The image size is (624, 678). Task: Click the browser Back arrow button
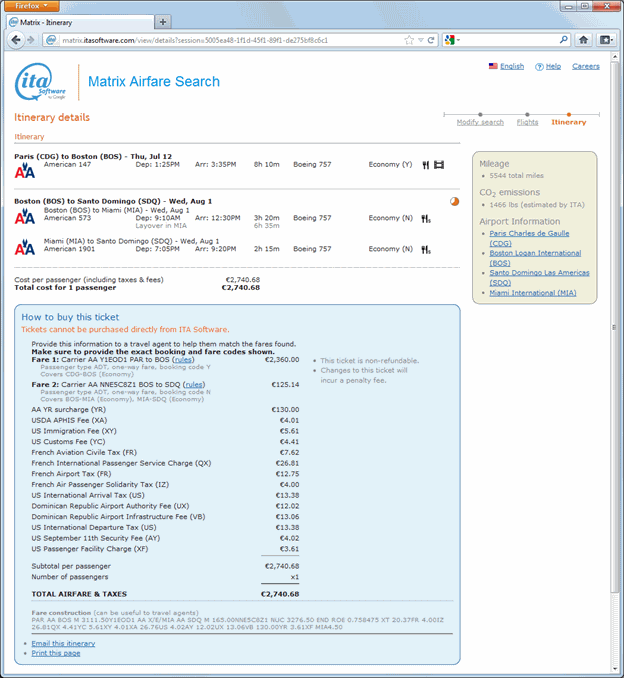[16, 40]
